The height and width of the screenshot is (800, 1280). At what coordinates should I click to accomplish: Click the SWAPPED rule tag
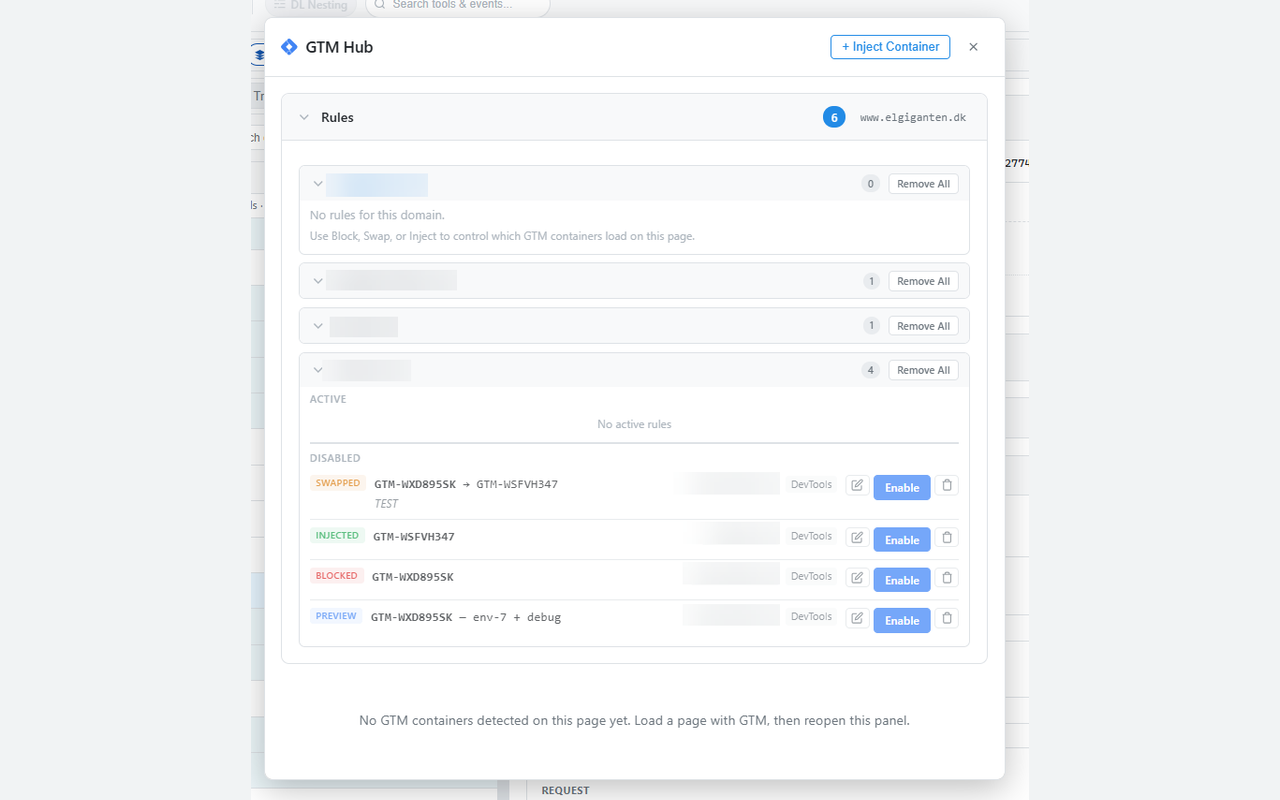coord(338,483)
